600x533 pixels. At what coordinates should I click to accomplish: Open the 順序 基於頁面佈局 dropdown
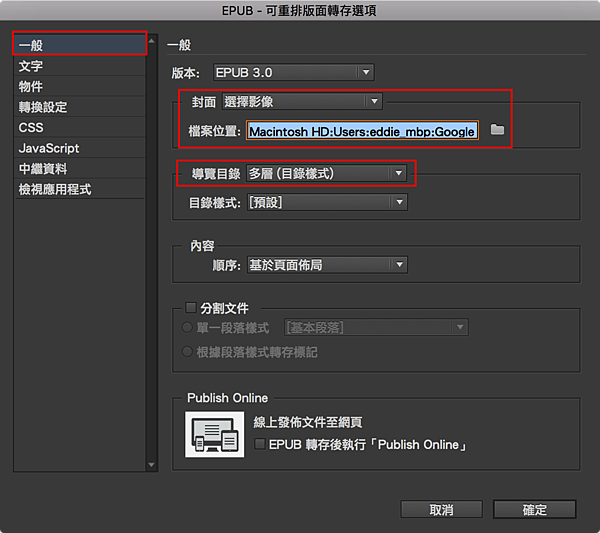pos(327,265)
